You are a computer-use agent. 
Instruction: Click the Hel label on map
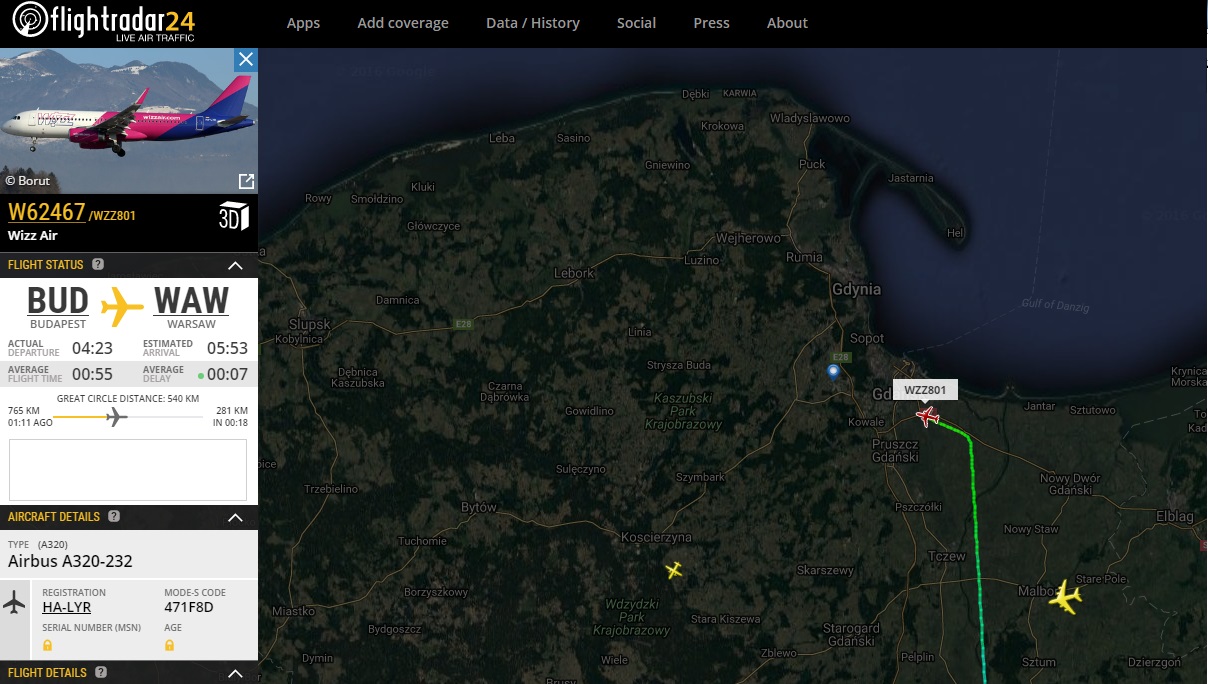point(955,233)
